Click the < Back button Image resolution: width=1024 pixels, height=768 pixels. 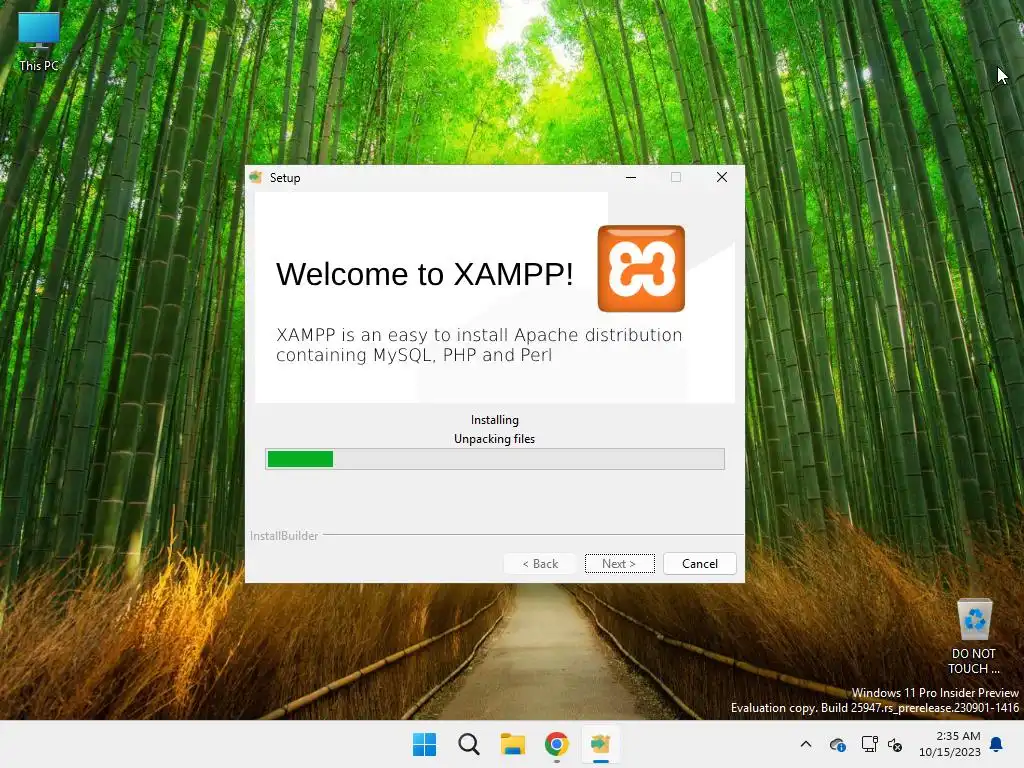tap(540, 564)
